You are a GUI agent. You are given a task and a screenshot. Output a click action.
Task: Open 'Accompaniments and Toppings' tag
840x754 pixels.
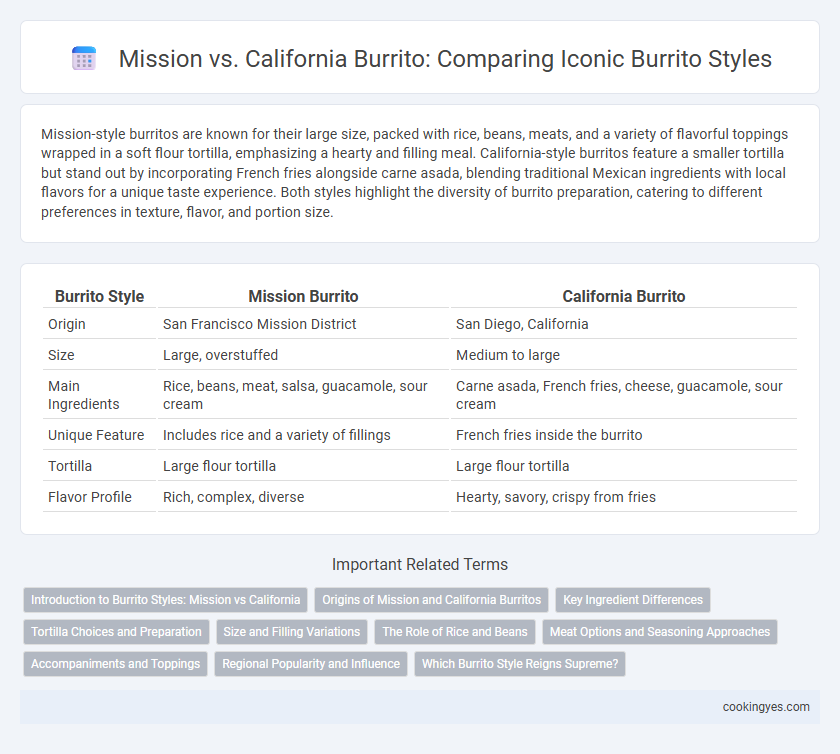[115, 664]
